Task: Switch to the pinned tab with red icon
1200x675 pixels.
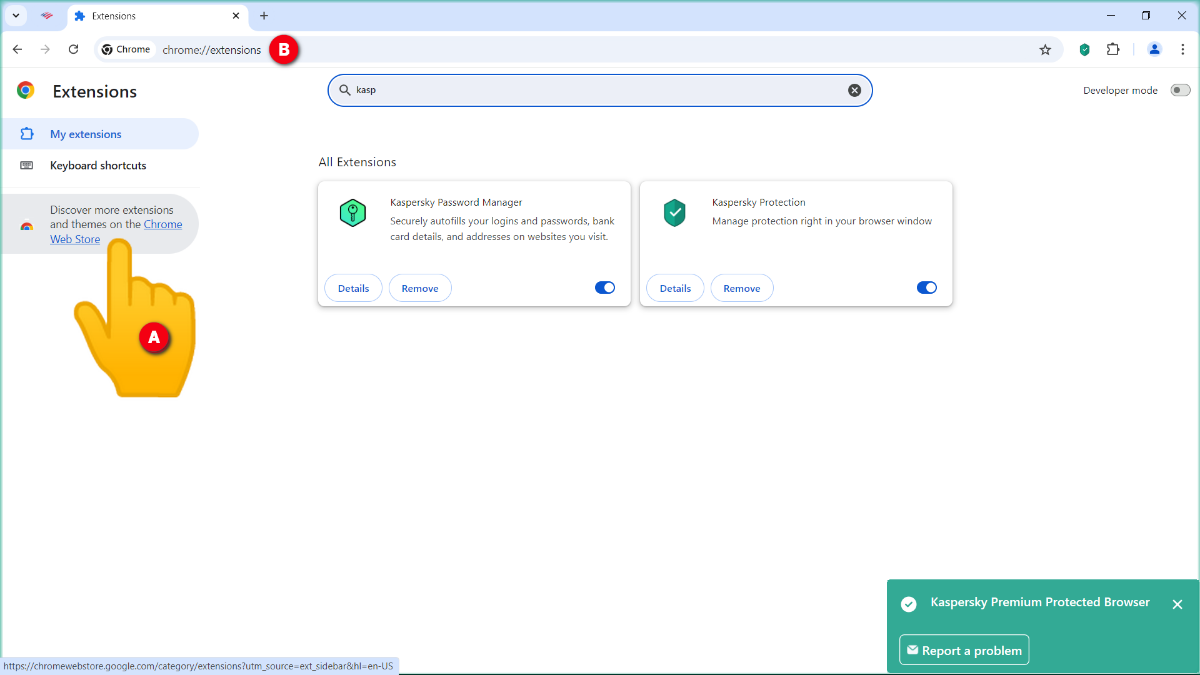Action: pos(47,16)
